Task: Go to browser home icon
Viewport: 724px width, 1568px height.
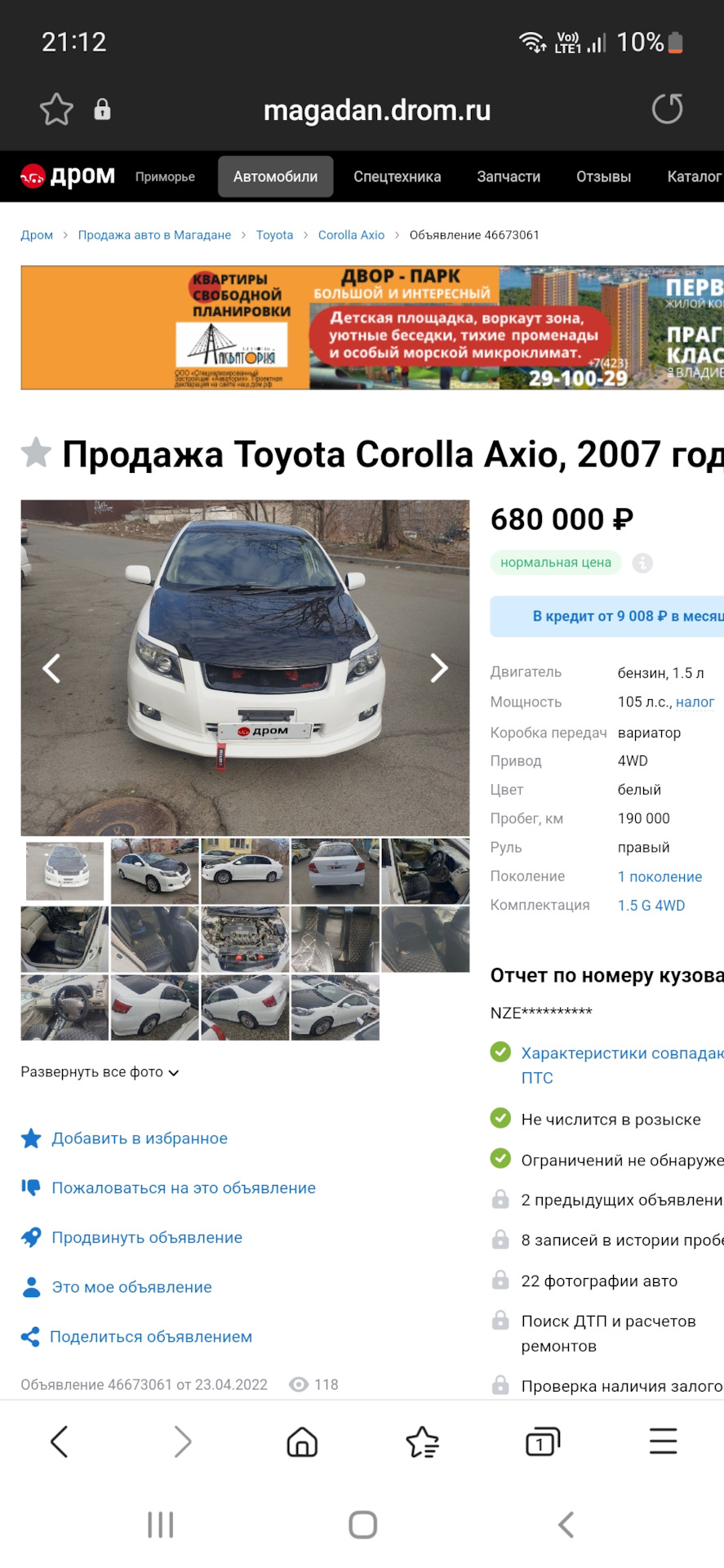Action: coord(302,1441)
